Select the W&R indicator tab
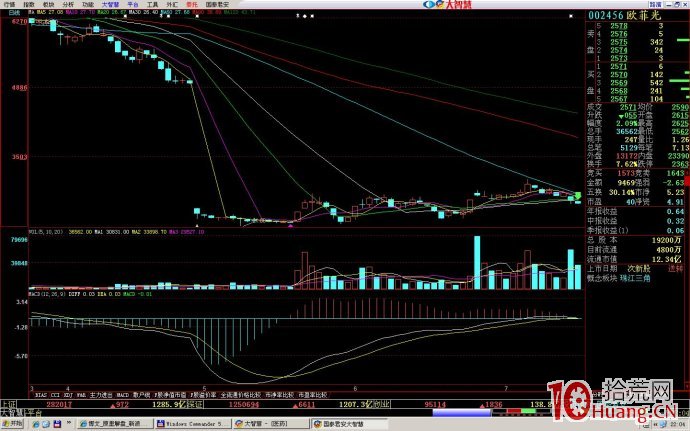690x431 pixels. coord(81,395)
